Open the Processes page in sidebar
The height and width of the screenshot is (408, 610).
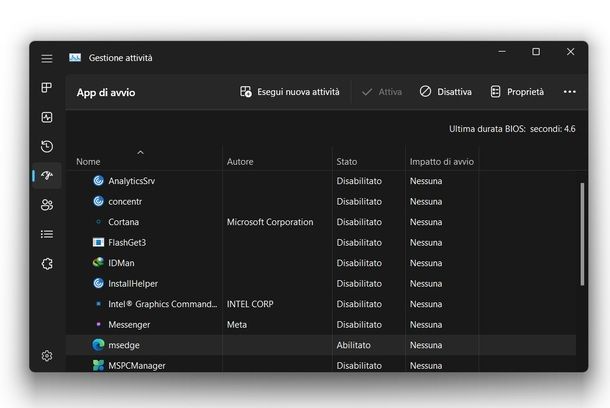tap(47, 88)
